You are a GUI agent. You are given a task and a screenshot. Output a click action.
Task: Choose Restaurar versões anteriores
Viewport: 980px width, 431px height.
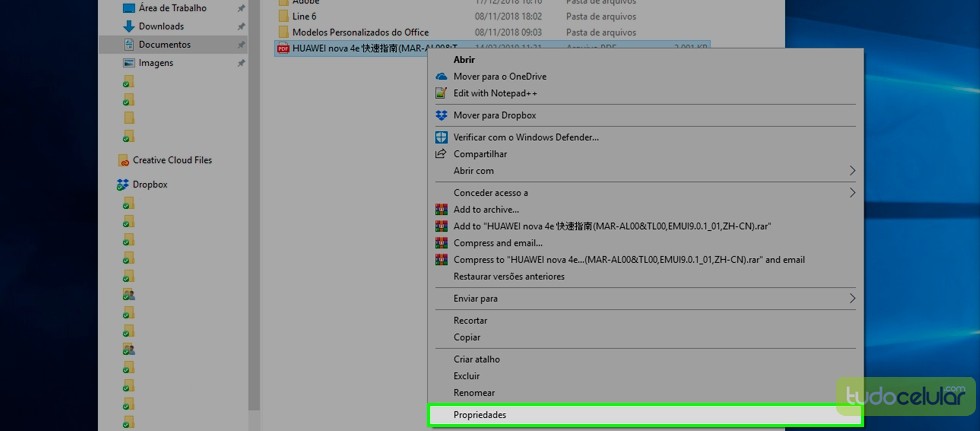click(x=509, y=277)
